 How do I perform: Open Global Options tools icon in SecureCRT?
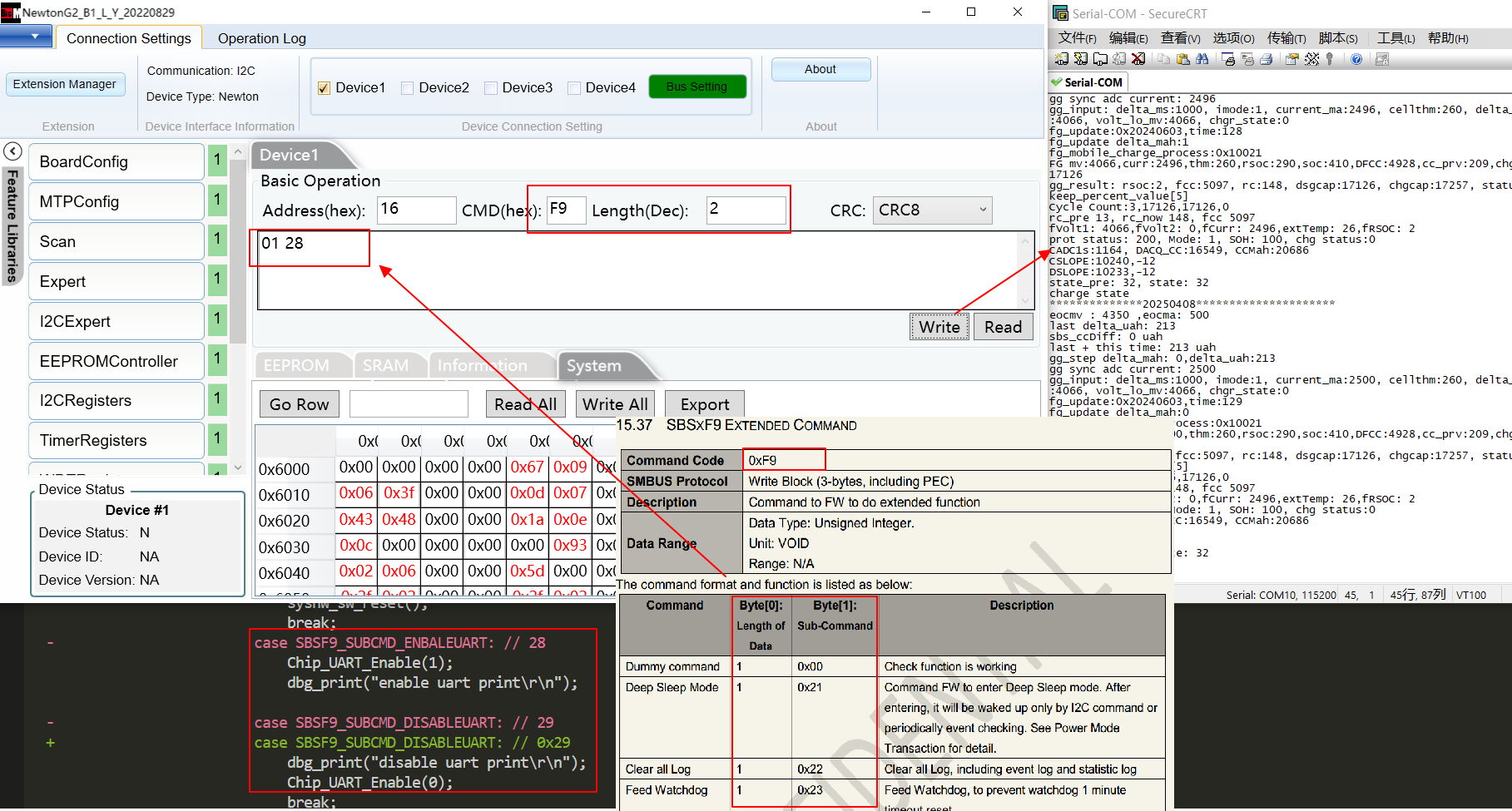[x=1312, y=59]
